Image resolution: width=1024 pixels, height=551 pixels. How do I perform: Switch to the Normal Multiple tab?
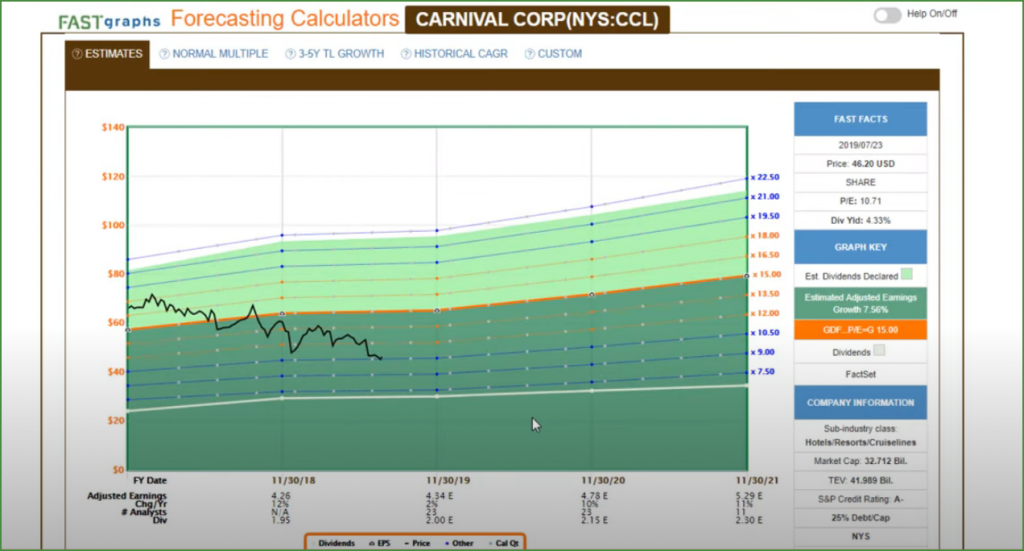pyautogui.click(x=219, y=54)
